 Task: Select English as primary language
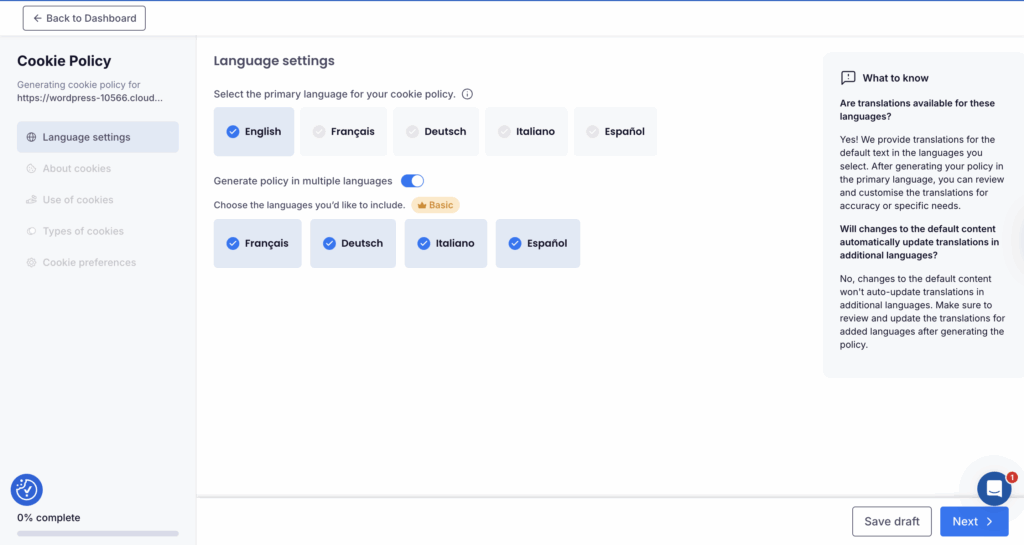[254, 131]
